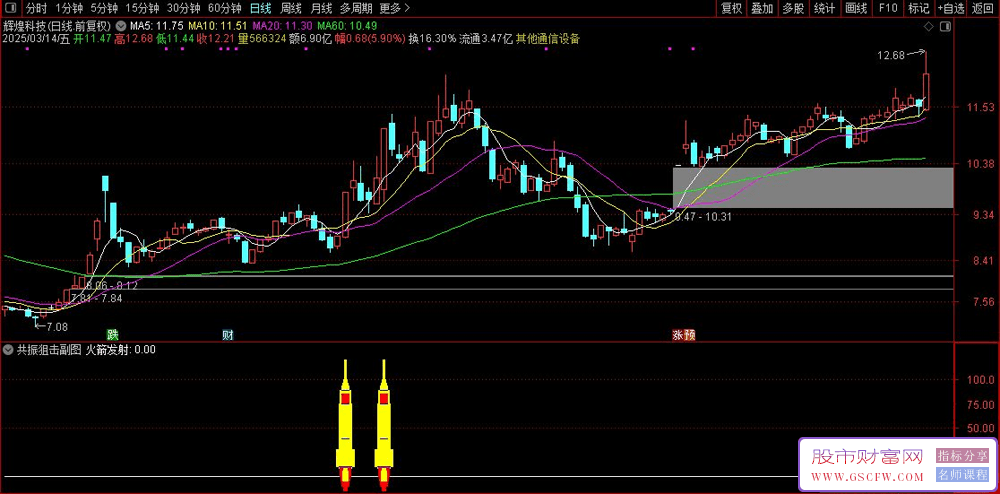Toggle the left sidebar panel icon
The height and width of the screenshot is (494, 1000).
point(11,8)
